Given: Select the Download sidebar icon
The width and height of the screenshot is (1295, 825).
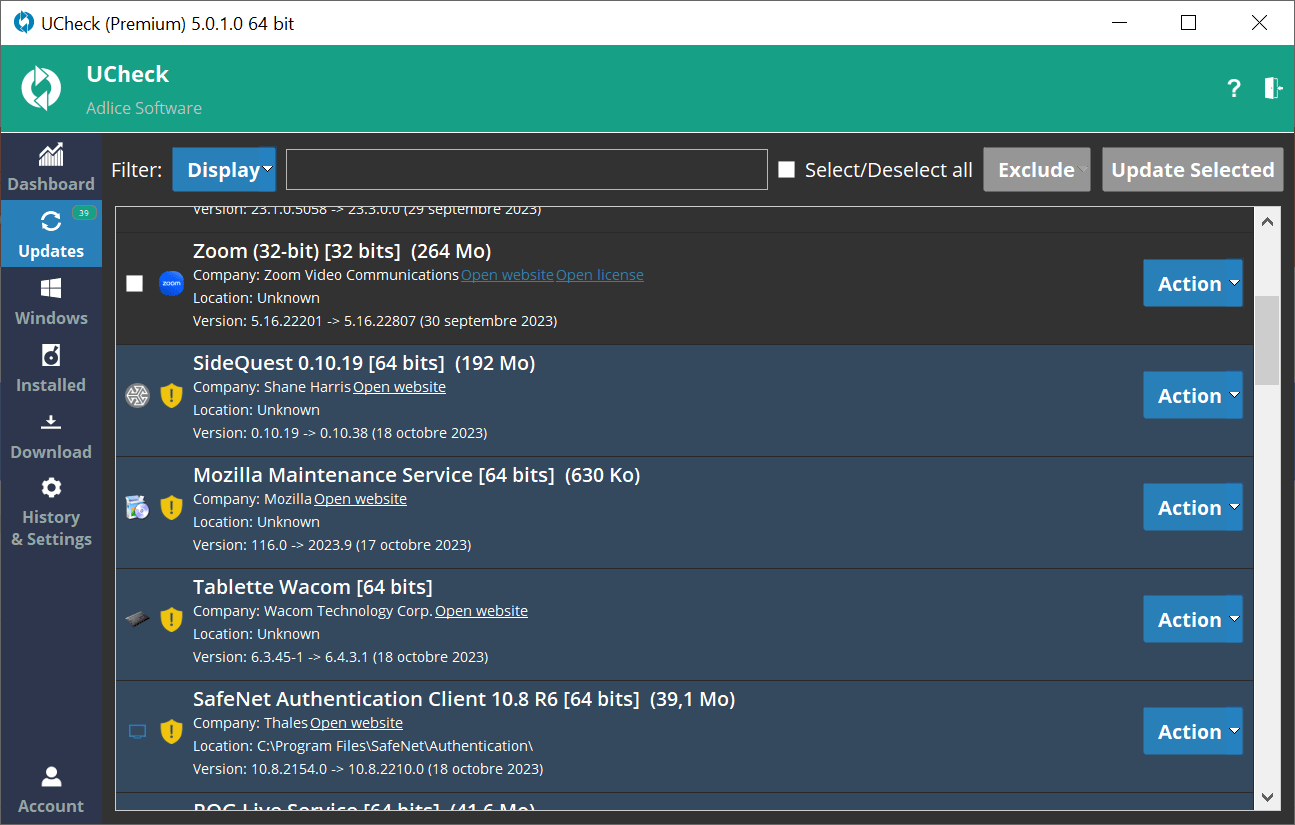Looking at the screenshot, I should (51, 423).
